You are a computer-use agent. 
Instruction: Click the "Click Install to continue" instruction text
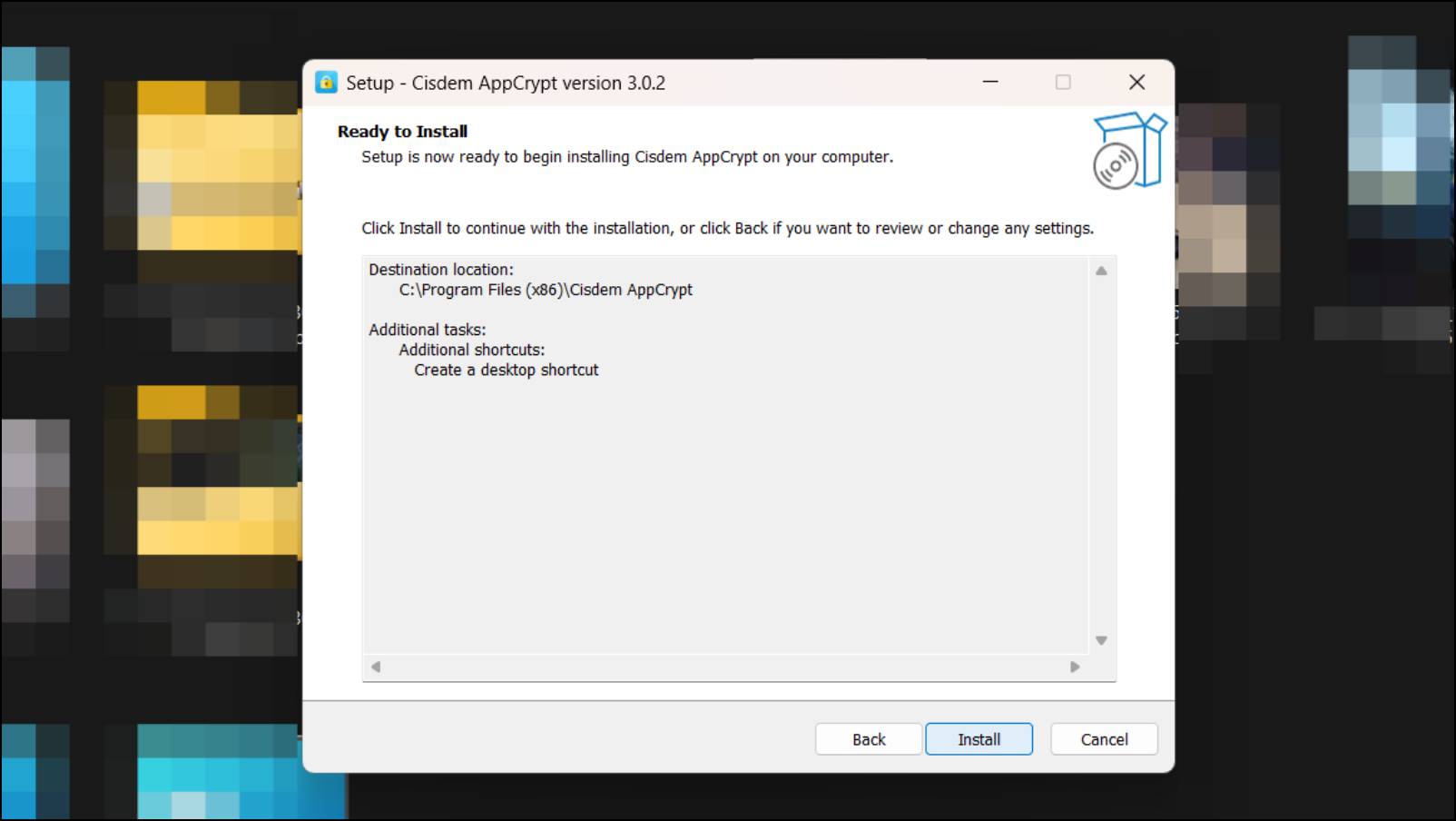tap(727, 228)
